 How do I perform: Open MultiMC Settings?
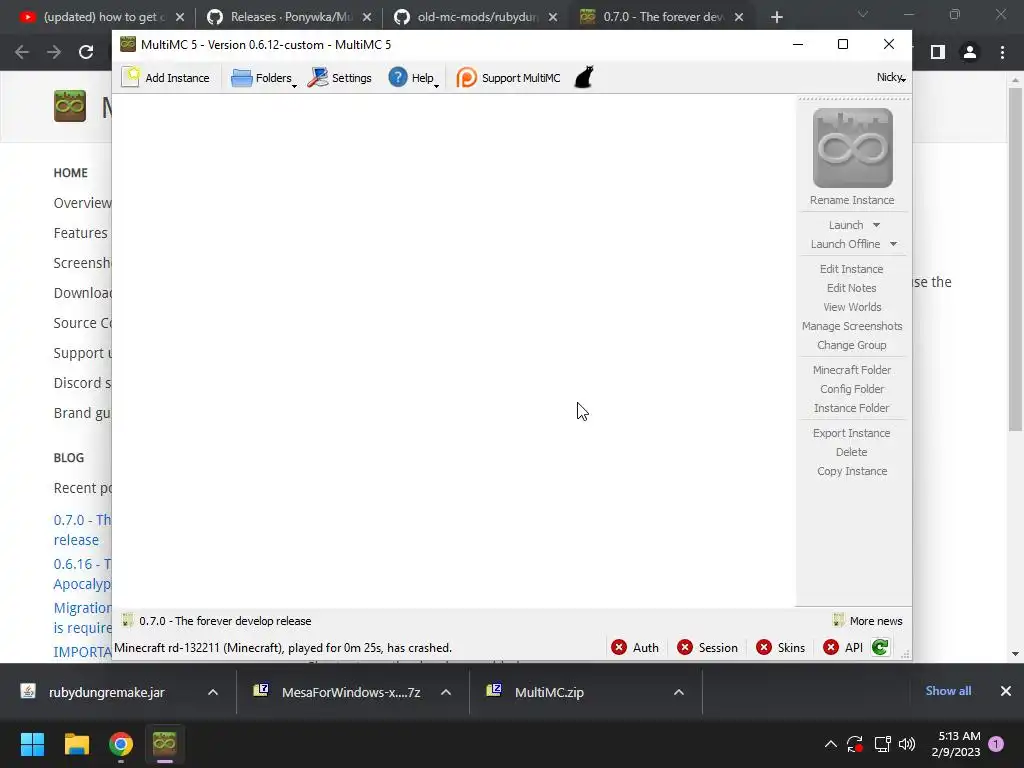[x=340, y=78]
